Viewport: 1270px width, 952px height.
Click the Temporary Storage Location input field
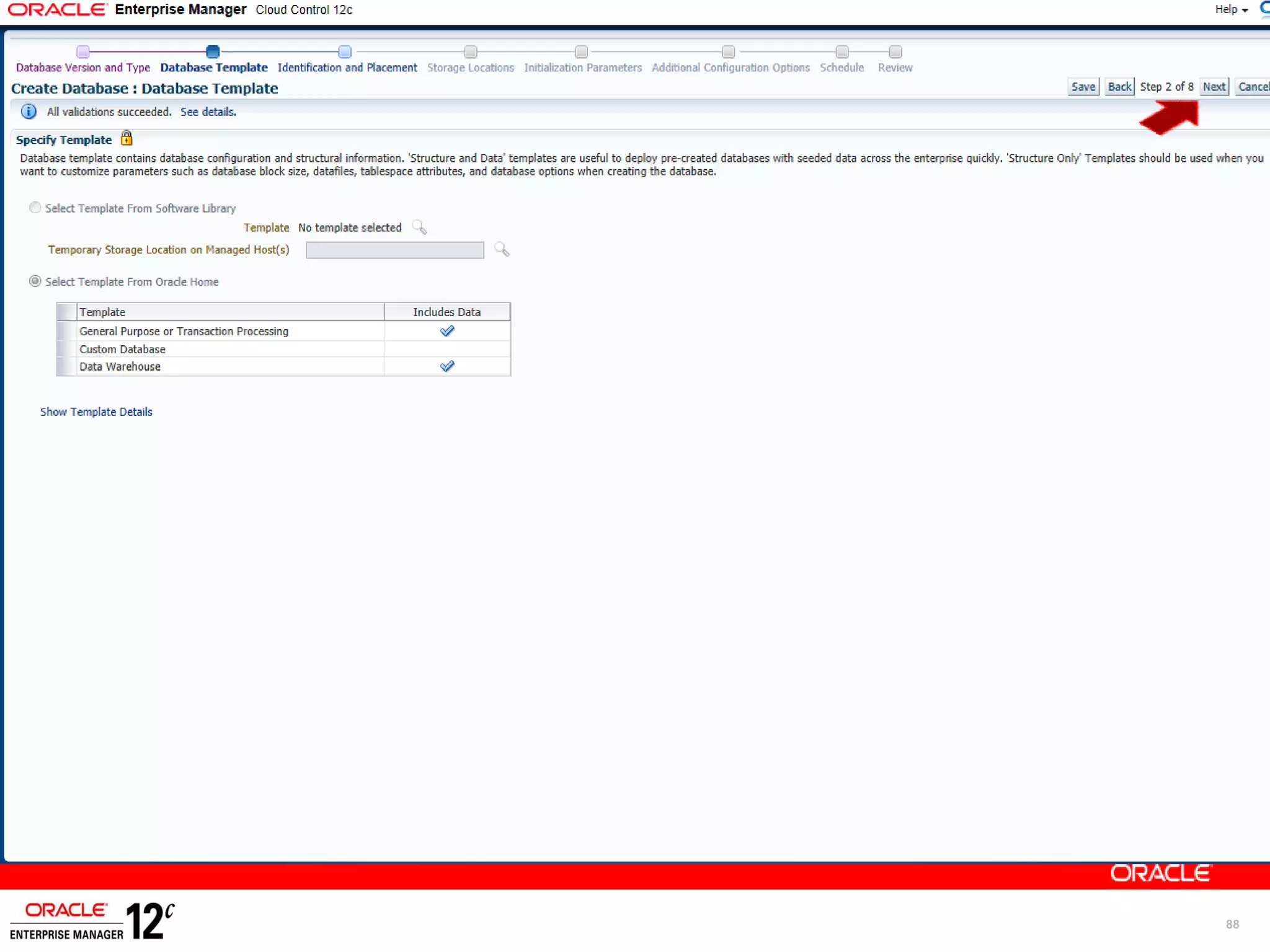[394, 250]
